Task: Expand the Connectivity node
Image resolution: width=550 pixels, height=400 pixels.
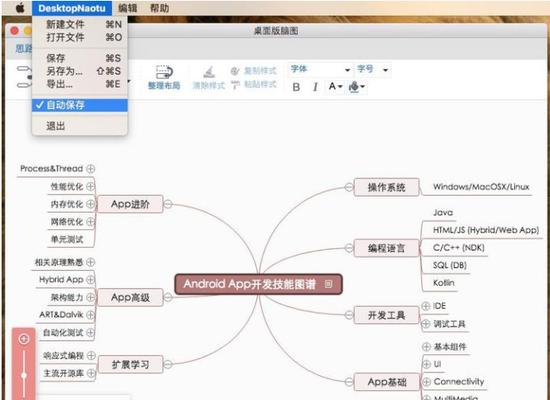Action: [427, 382]
